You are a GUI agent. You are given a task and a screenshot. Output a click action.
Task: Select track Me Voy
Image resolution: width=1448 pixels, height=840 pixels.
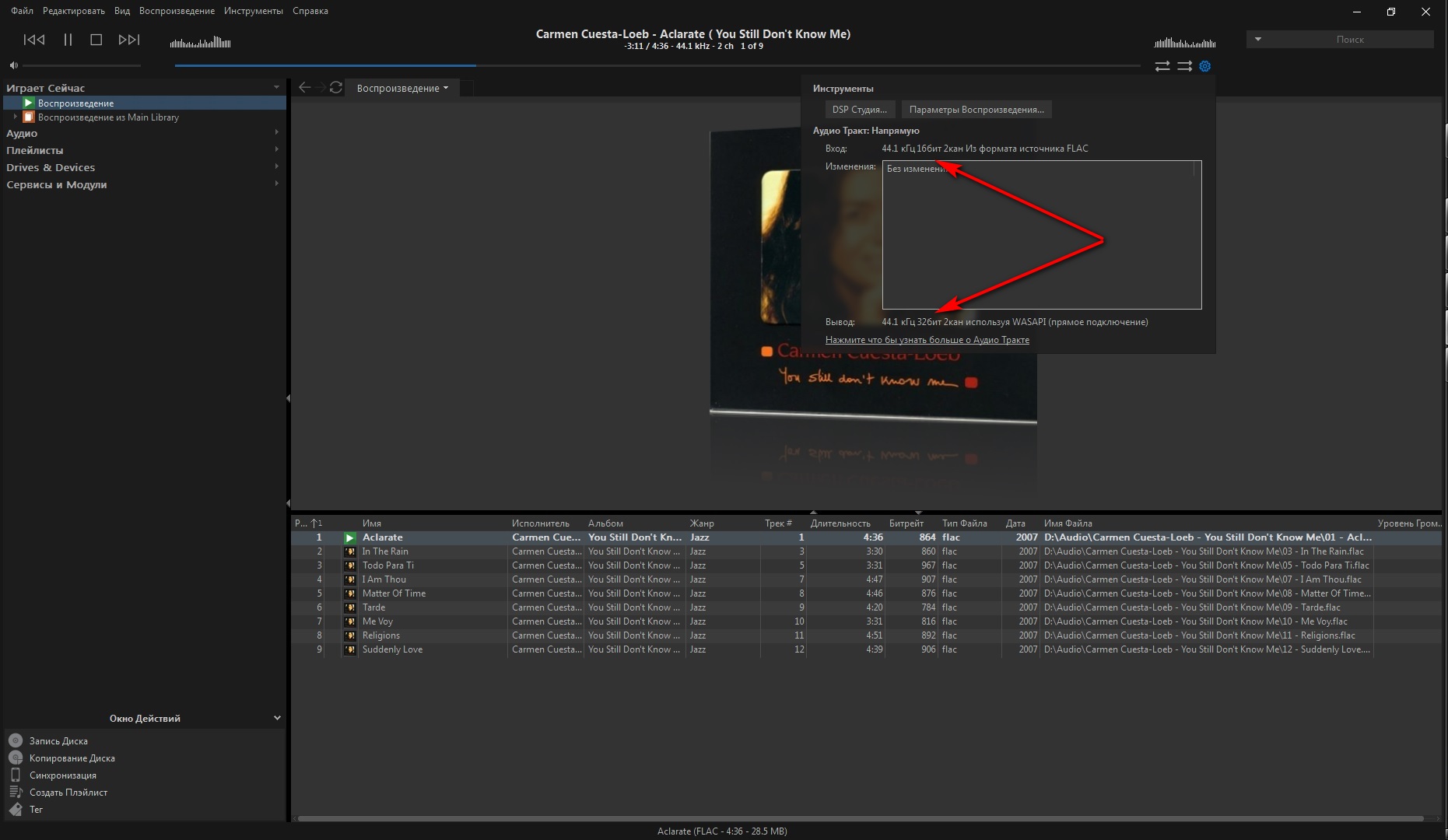pyautogui.click(x=867, y=621)
